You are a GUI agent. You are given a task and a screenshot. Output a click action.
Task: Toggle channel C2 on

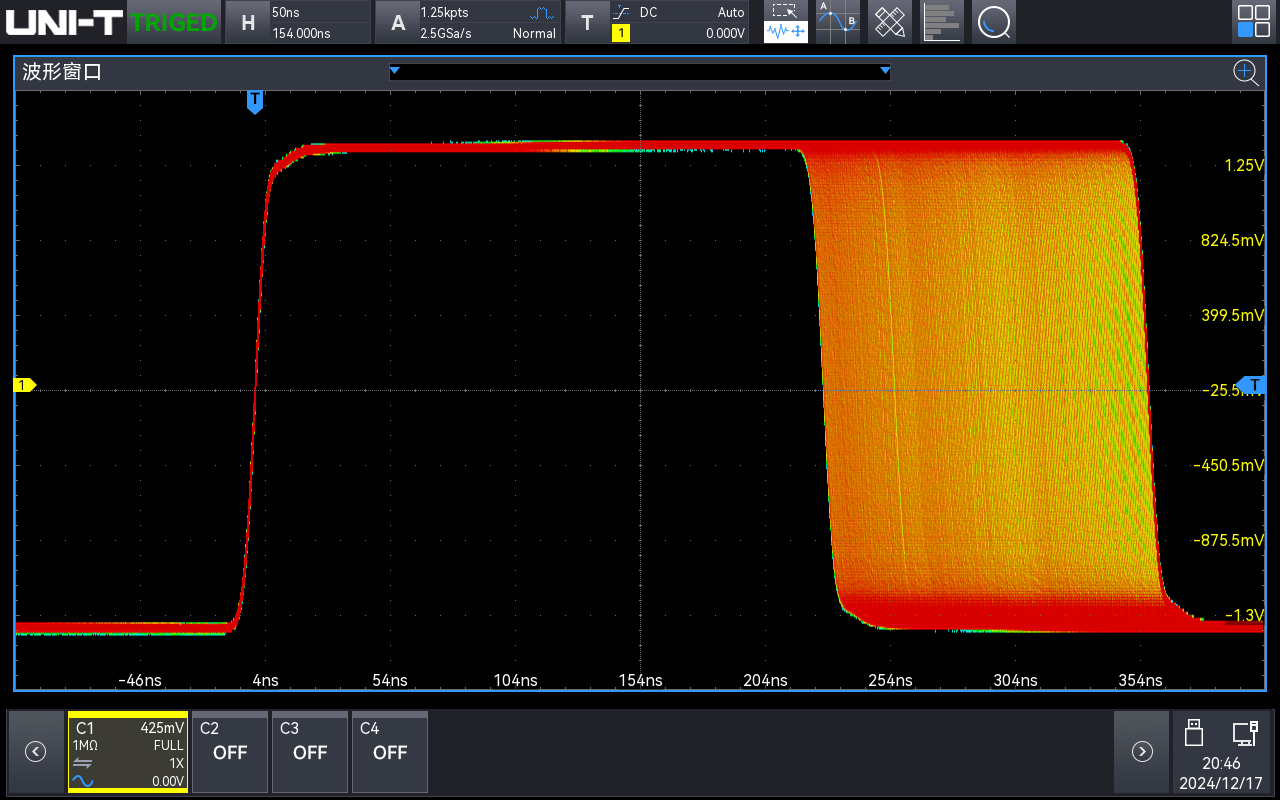(x=230, y=751)
